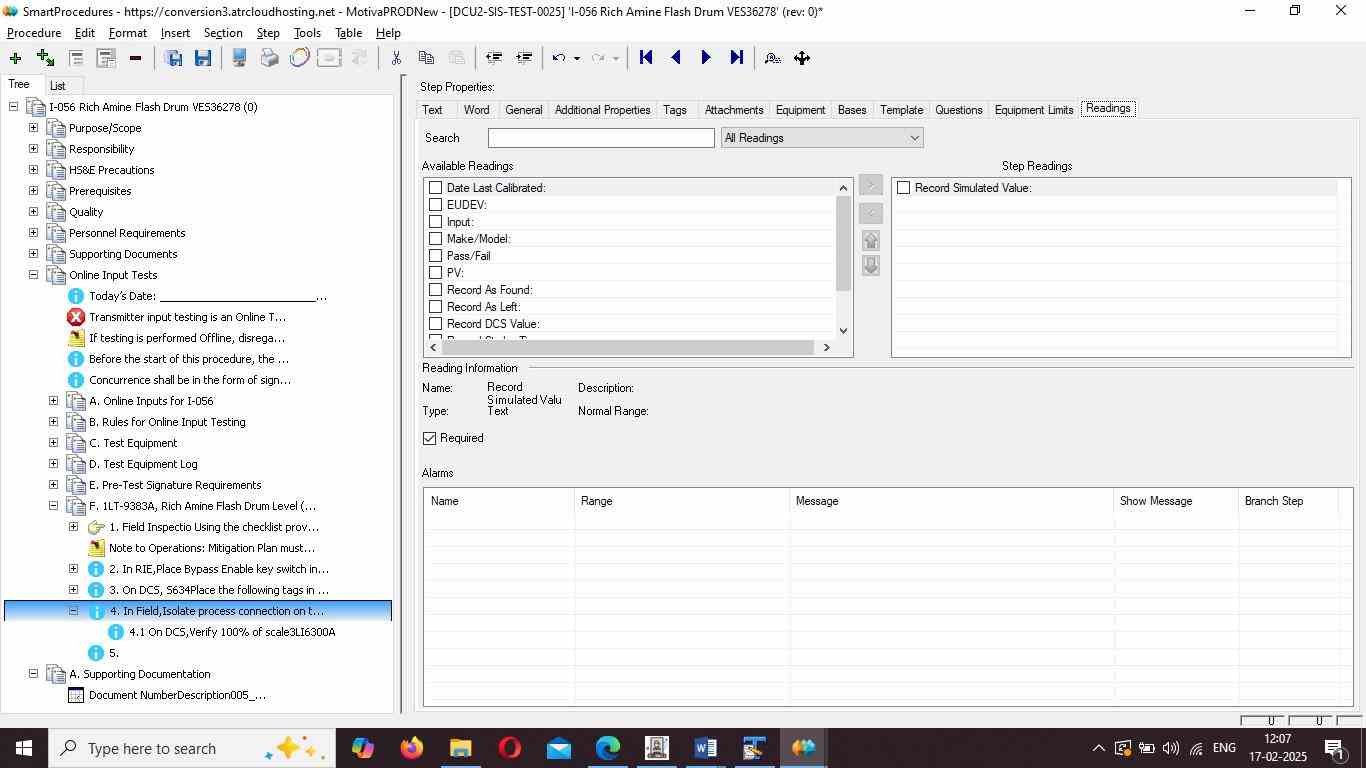Go to previous step arrow icon

676,58
